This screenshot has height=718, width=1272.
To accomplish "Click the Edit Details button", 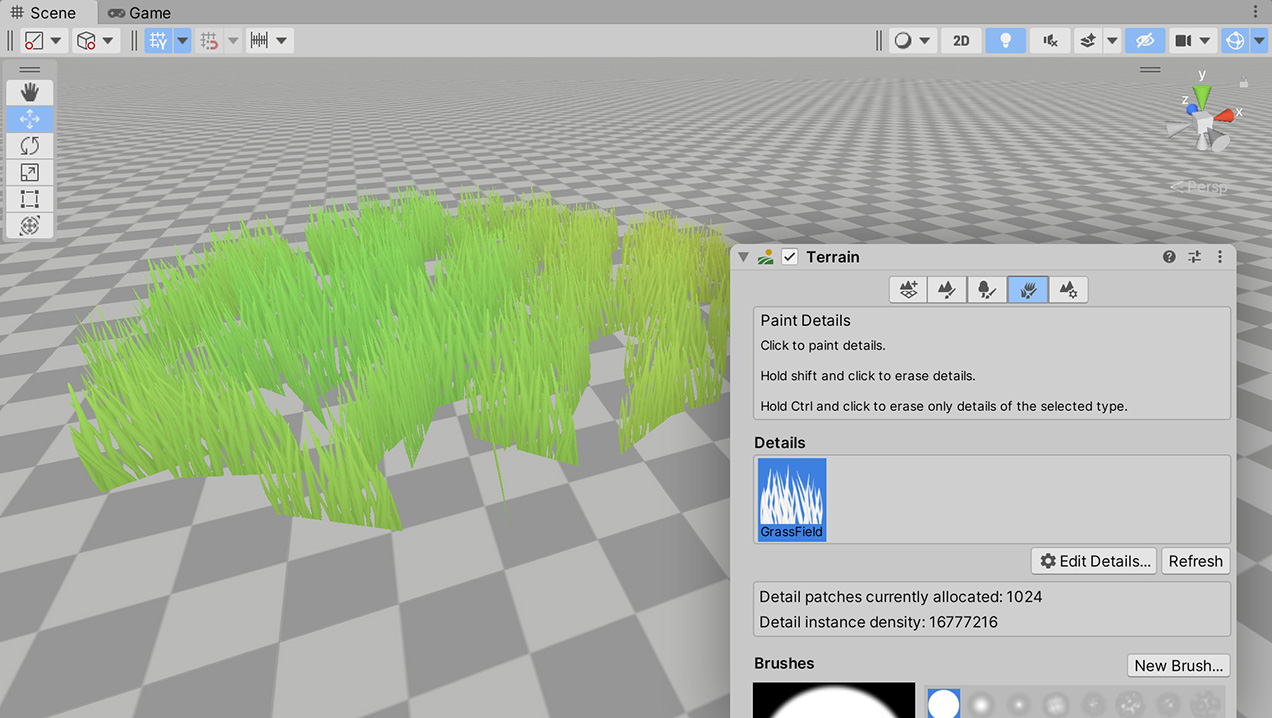I will pos(1093,561).
